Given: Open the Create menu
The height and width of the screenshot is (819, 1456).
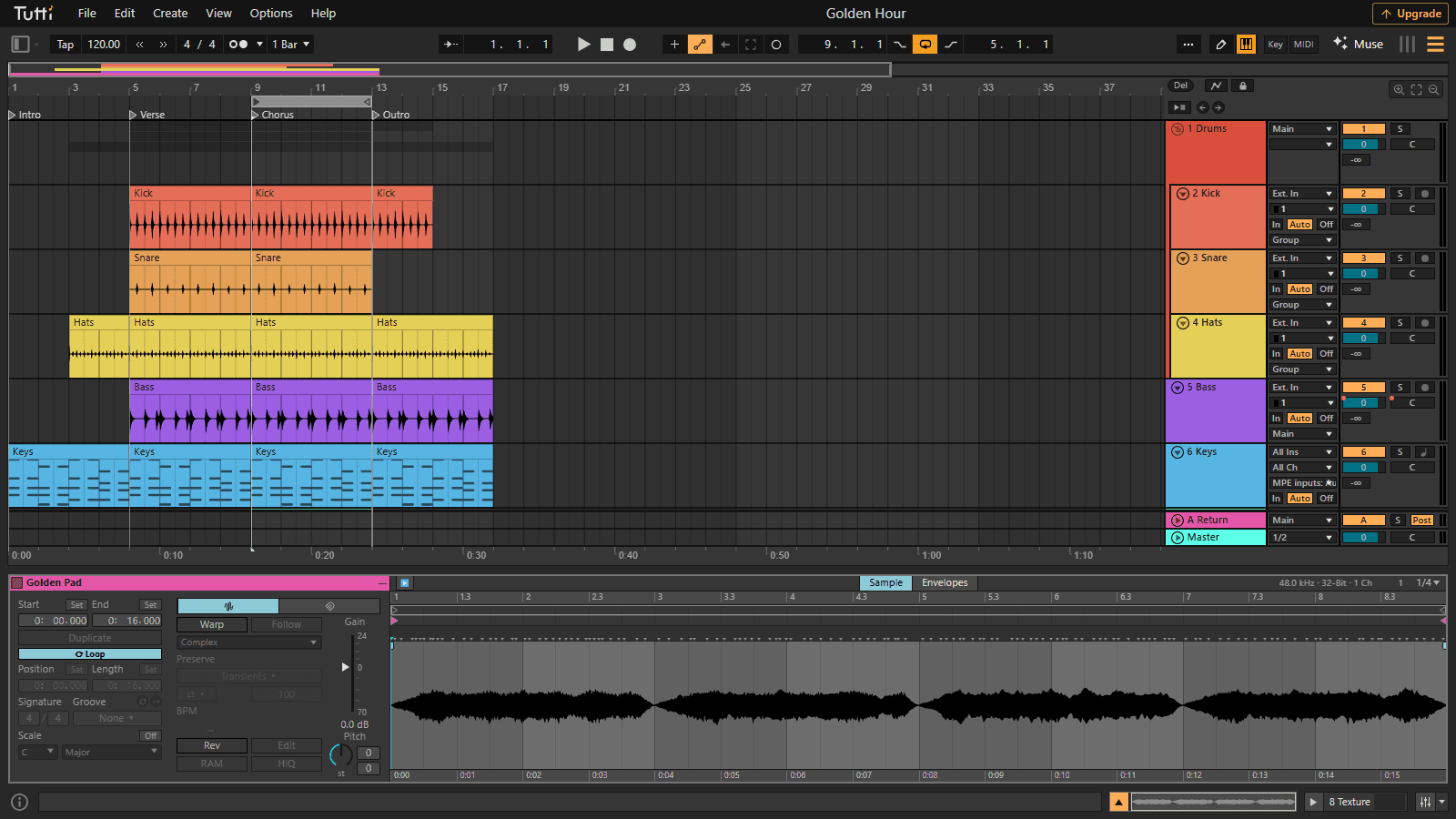Looking at the screenshot, I should (170, 13).
